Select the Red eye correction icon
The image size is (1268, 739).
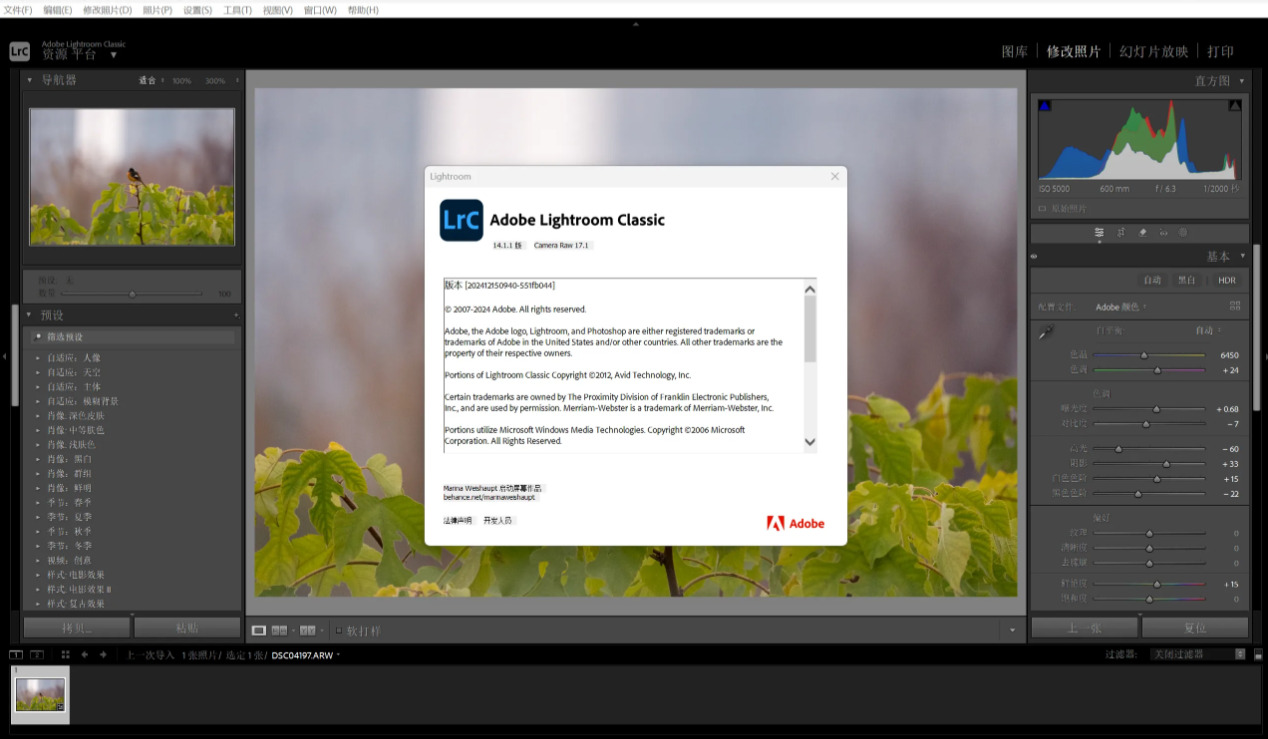click(1164, 232)
